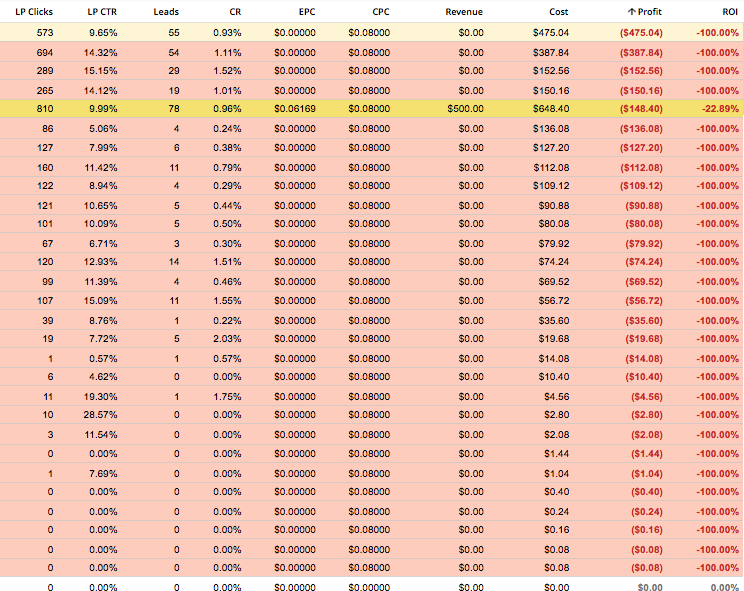Select the $1.44 cost value
Screen dimensions: 744x591
557,453
